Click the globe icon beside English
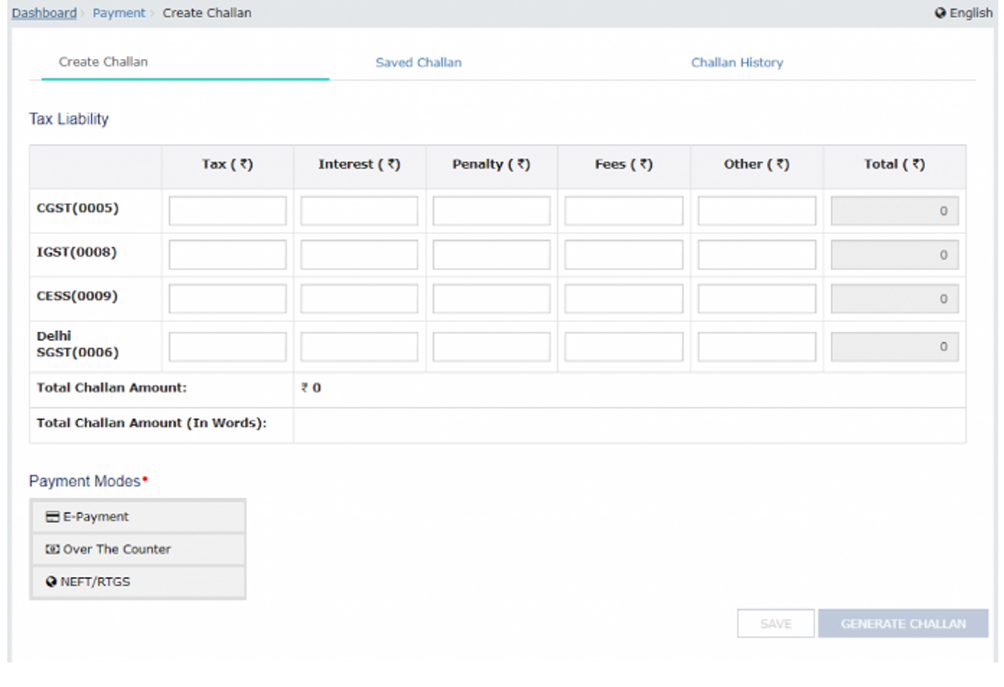This screenshot has width=1004, height=687. point(940,13)
